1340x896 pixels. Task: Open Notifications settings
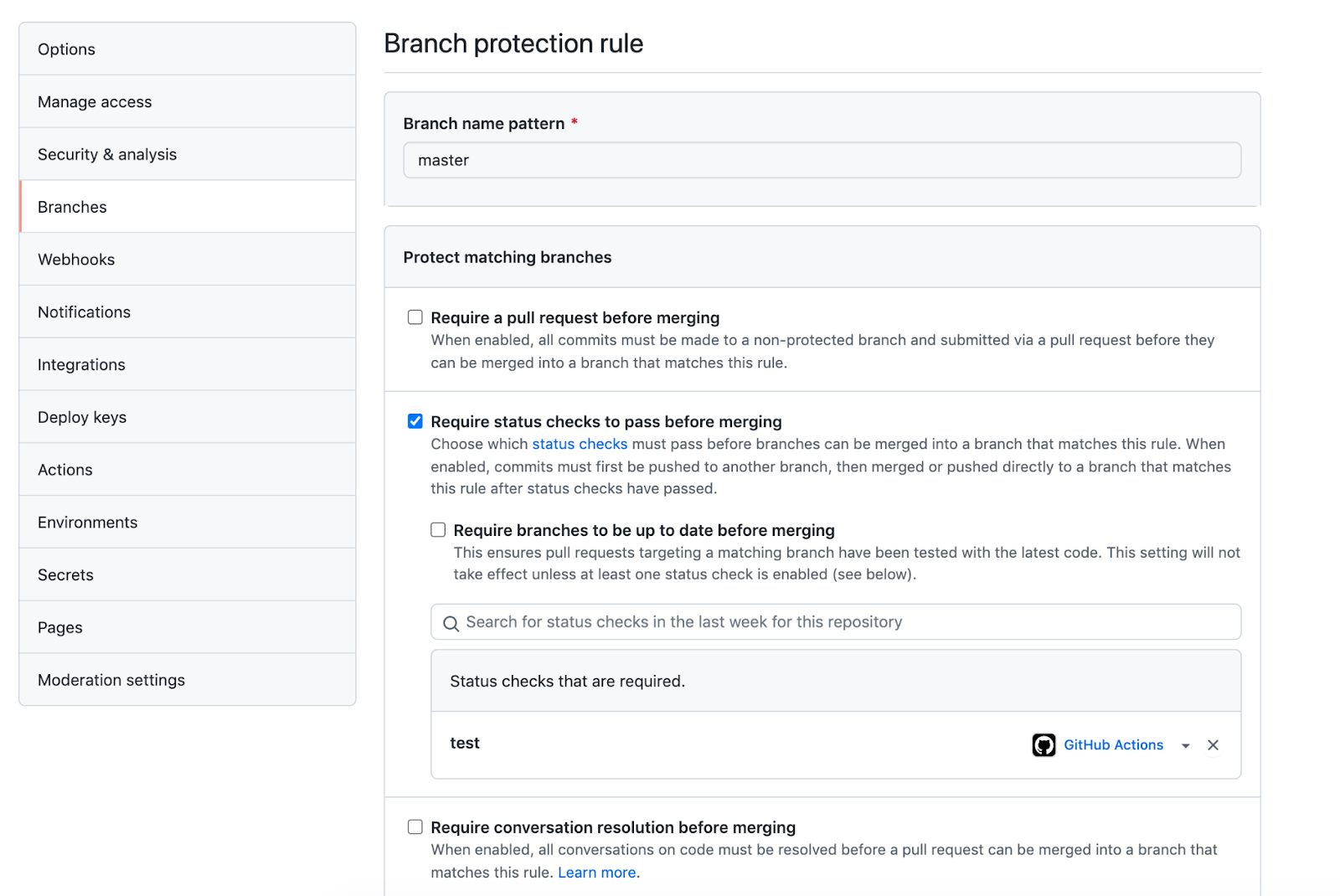pyautogui.click(x=188, y=312)
